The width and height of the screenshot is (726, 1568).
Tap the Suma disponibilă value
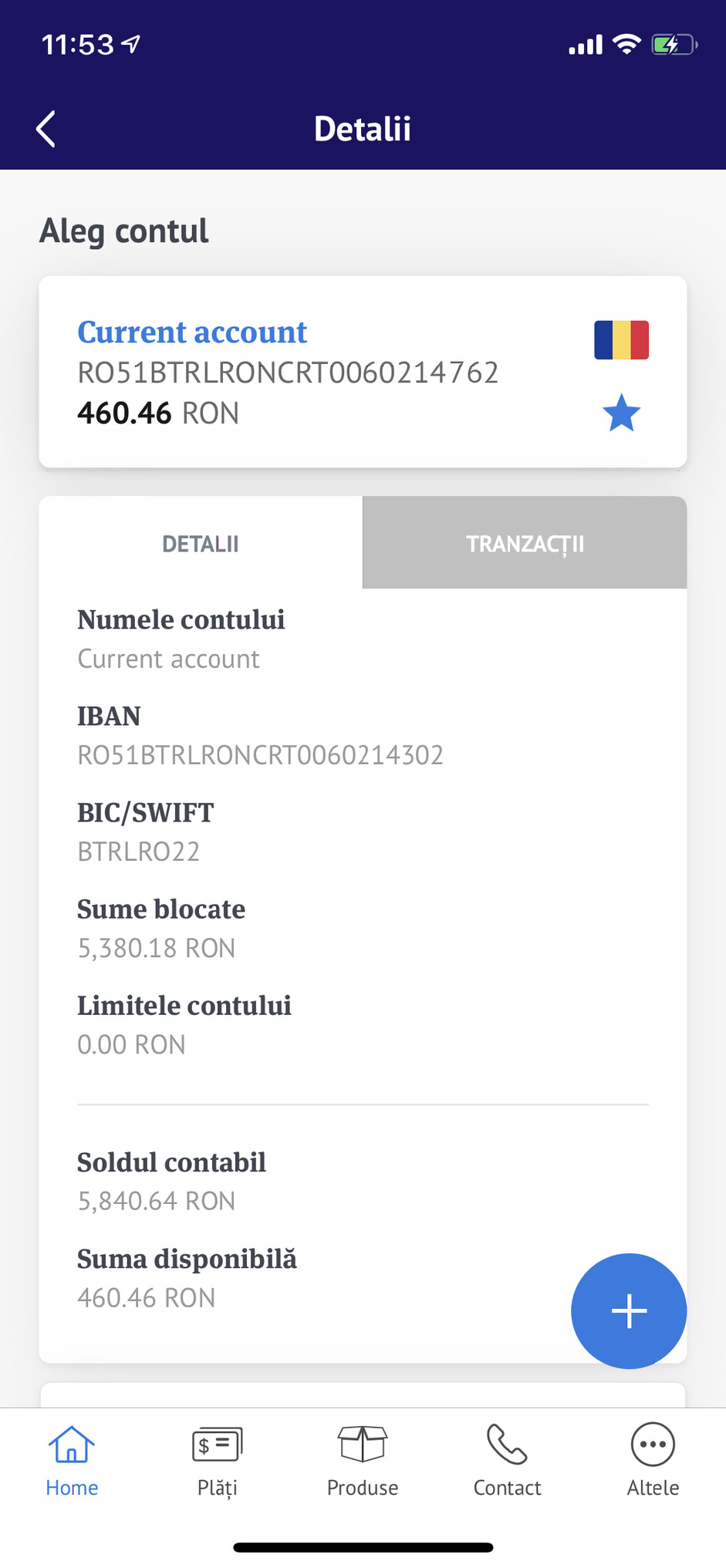146,1298
